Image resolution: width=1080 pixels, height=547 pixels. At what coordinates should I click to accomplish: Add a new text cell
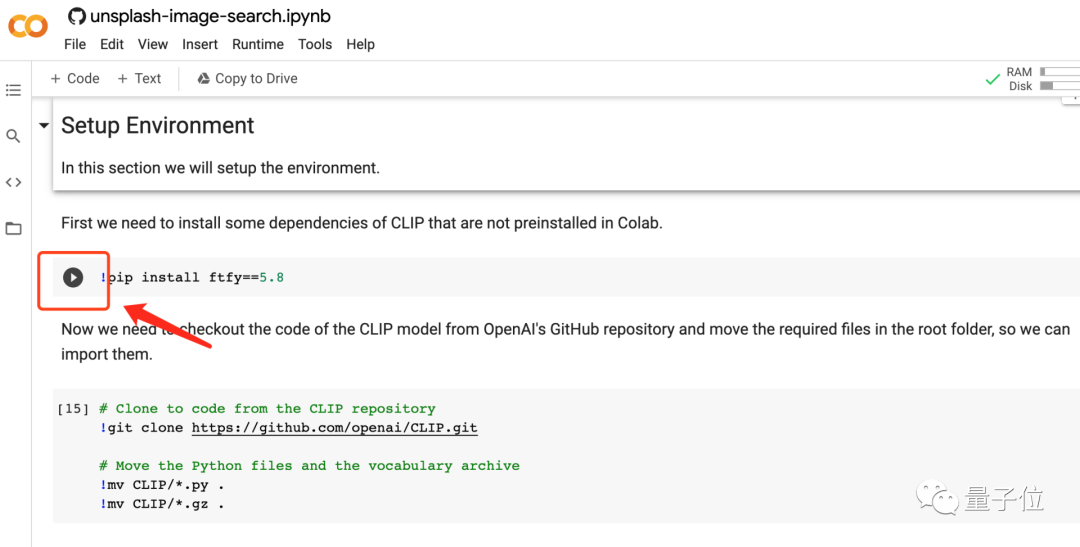point(139,78)
